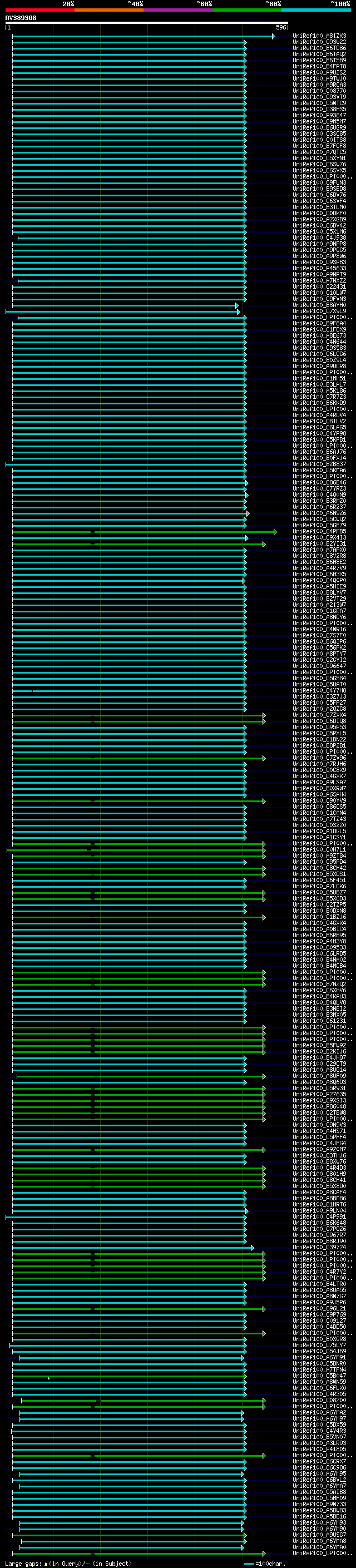The image size is (356, 1568).
Task: Click hit label UniRef100_Q86E46
Action: coord(319,483)
